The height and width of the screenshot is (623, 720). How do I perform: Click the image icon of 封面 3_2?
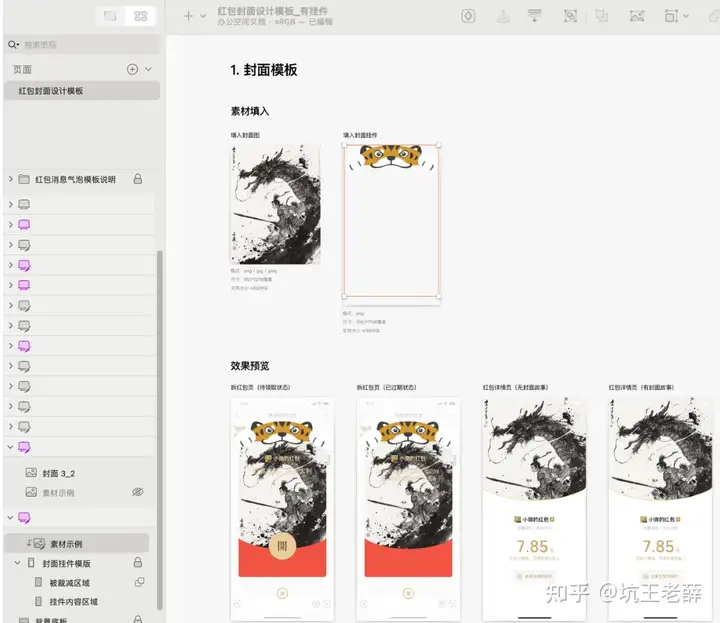point(31,472)
